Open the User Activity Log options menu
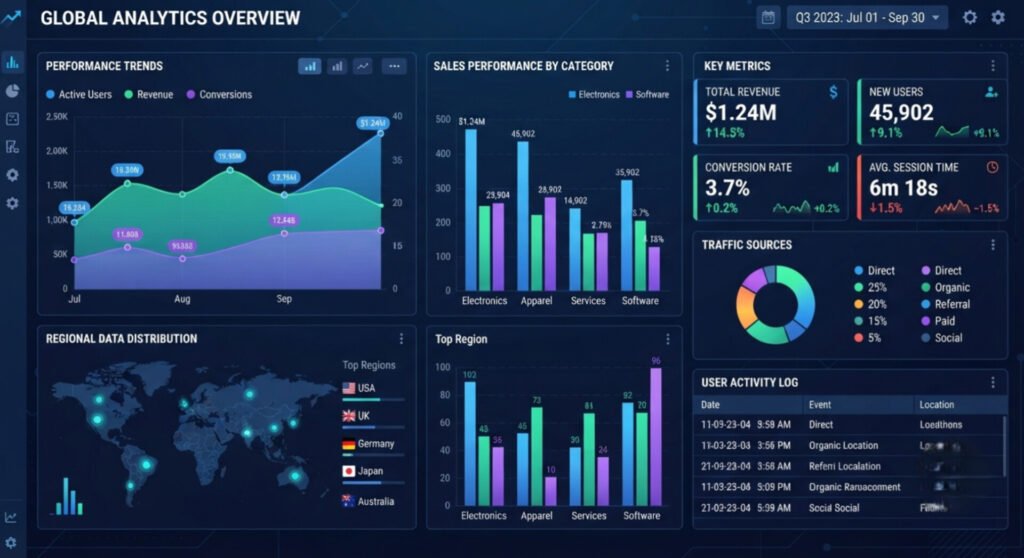The height and width of the screenshot is (558, 1024). (x=993, y=382)
